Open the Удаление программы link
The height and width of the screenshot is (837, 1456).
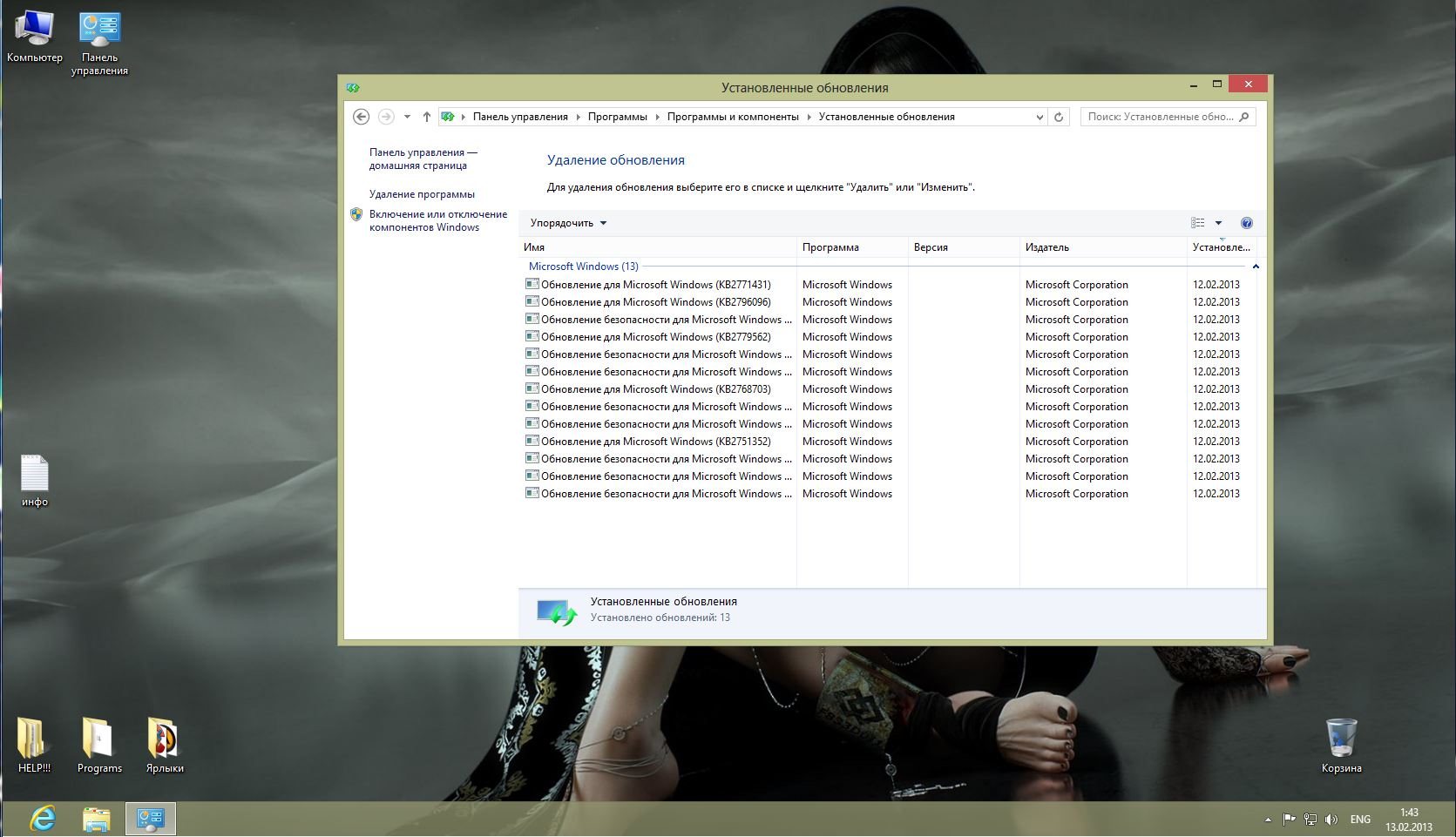(x=422, y=194)
